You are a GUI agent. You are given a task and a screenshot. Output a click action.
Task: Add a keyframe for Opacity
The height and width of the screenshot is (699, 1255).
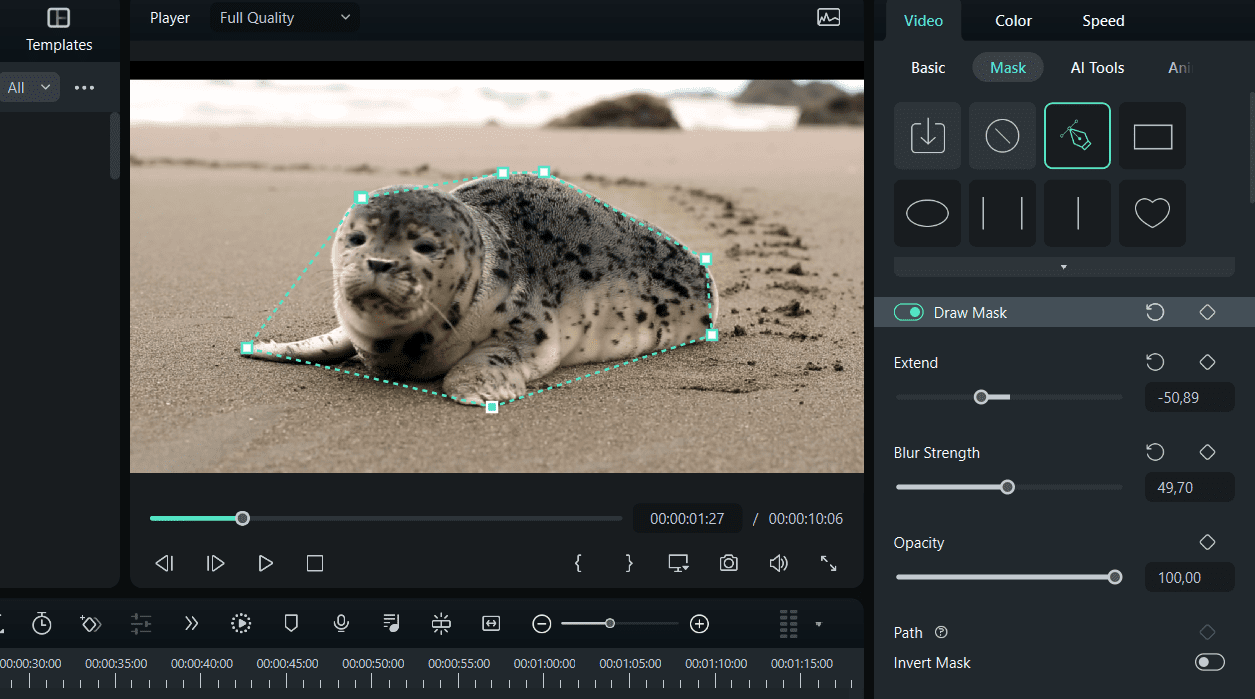(1207, 542)
